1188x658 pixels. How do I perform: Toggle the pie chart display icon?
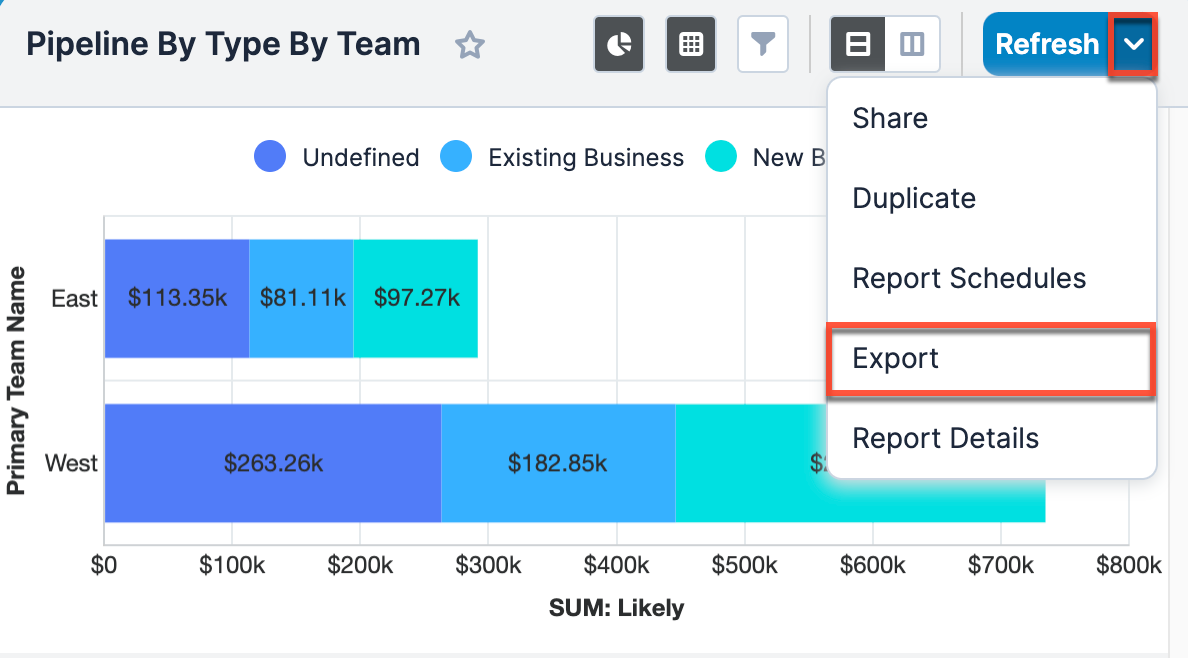point(619,45)
